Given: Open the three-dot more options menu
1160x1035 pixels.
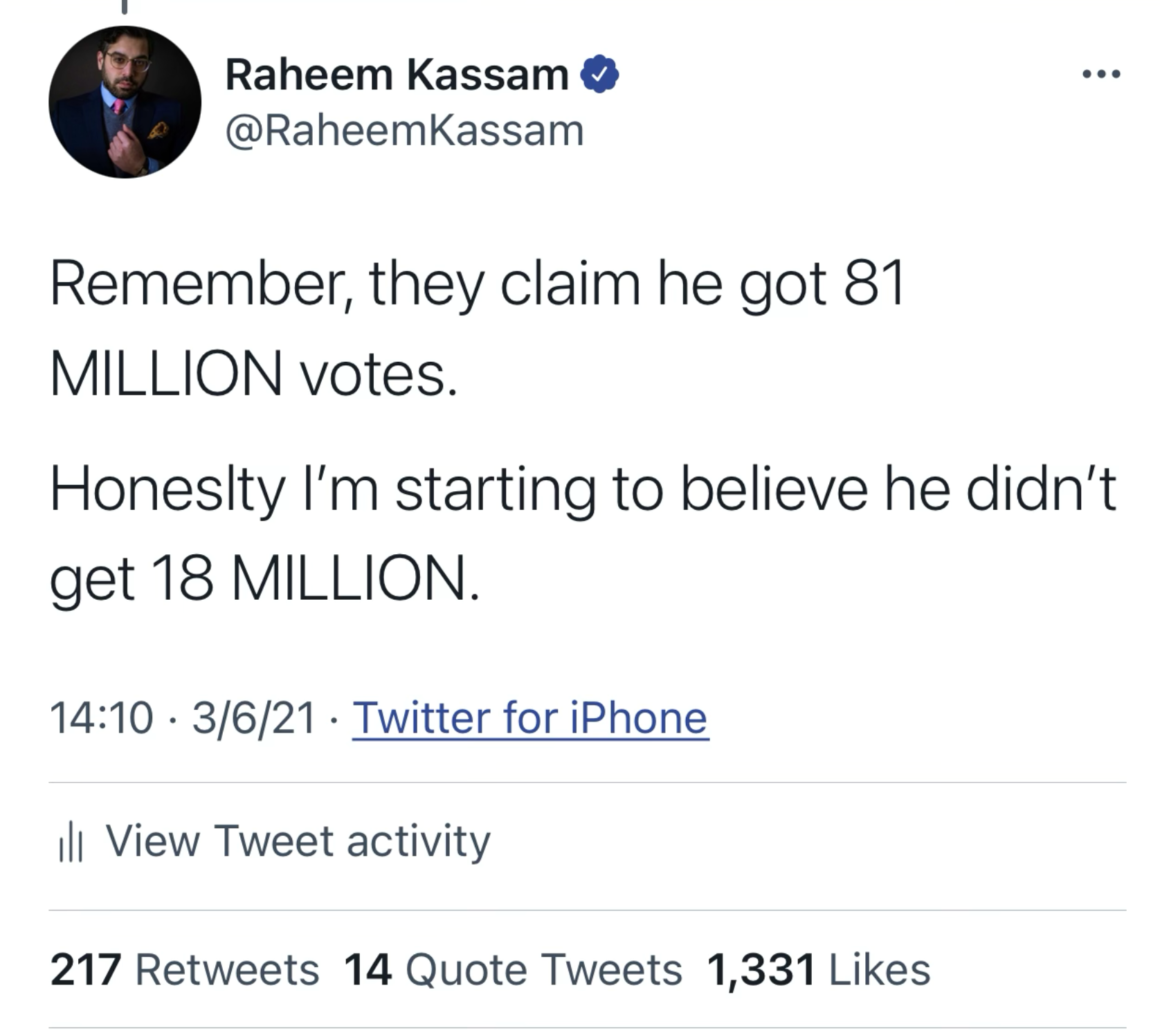Looking at the screenshot, I should (x=1102, y=74).
